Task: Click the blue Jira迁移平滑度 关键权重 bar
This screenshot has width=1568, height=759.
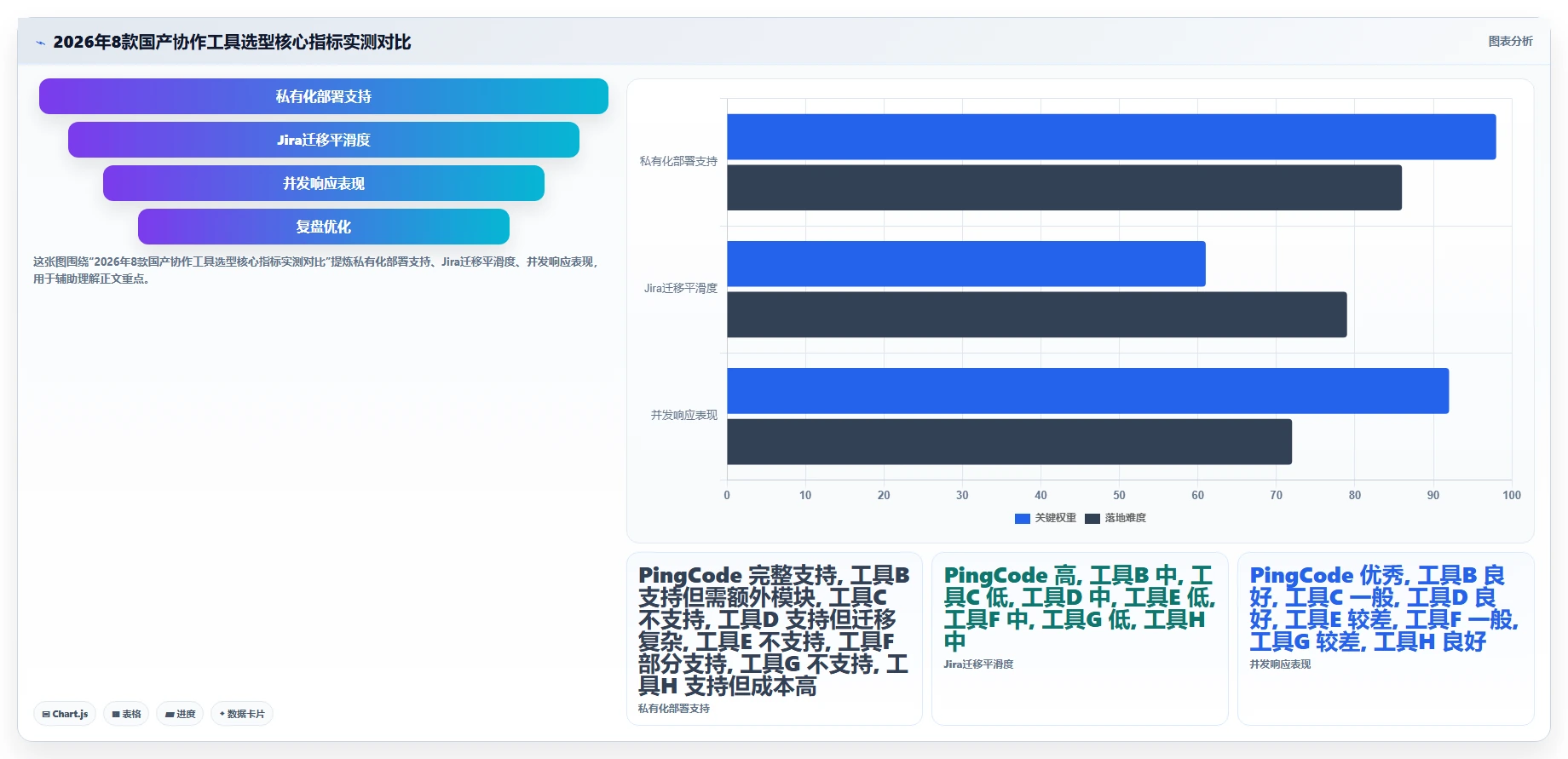Action: pos(966,263)
